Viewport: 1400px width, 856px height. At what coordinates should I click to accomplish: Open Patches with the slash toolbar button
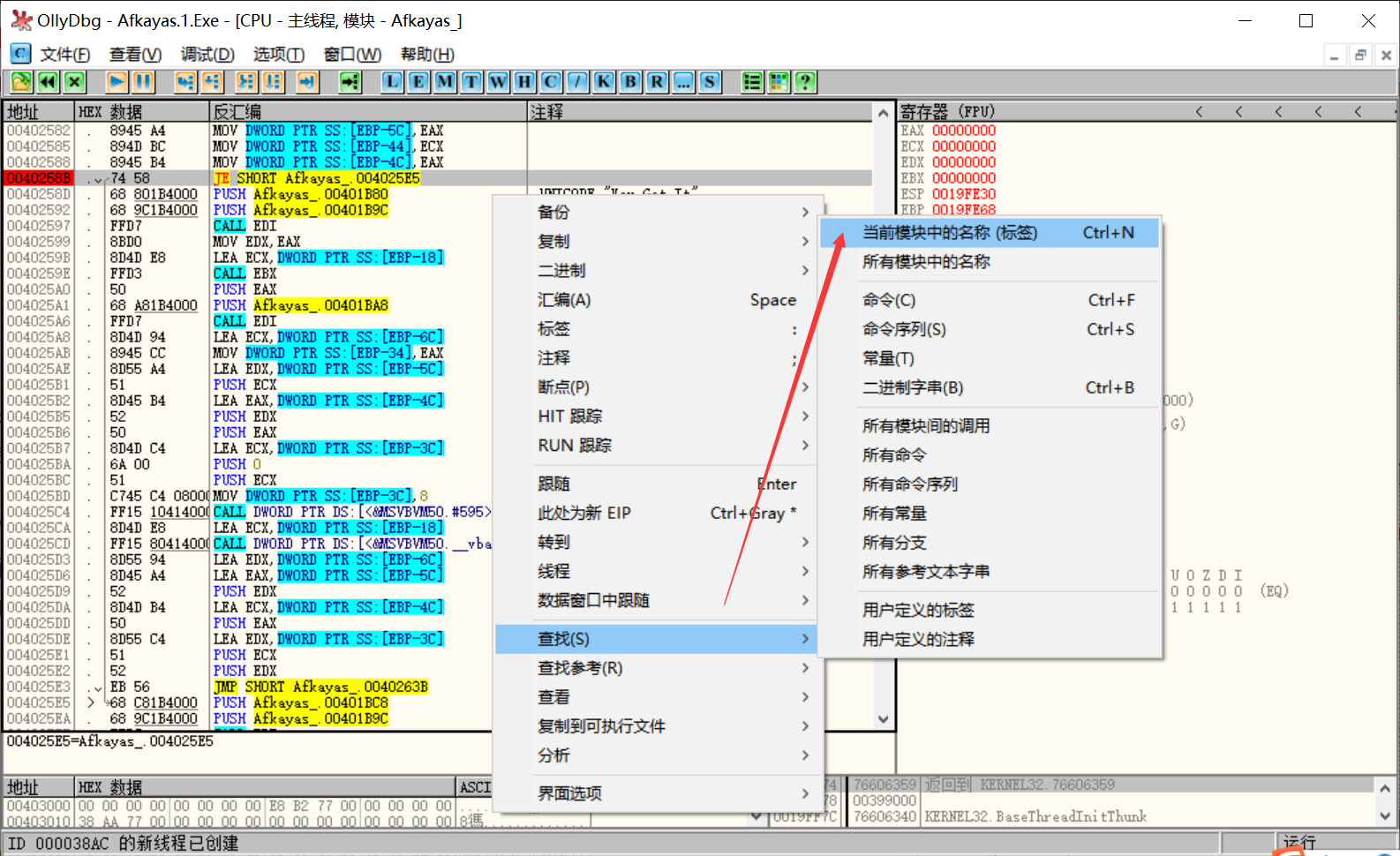[x=577, y=82]
